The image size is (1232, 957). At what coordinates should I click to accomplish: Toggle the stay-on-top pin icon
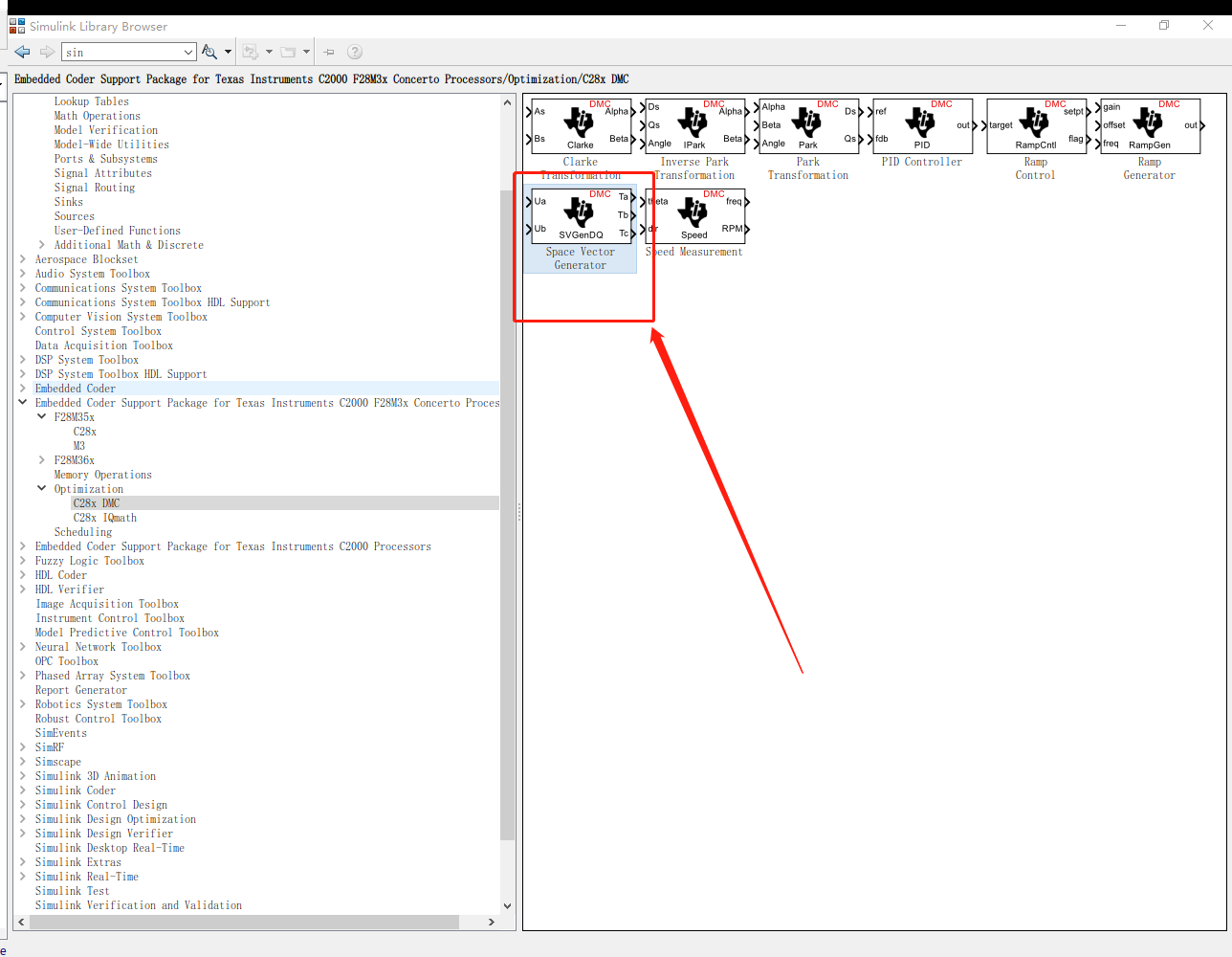329,52
